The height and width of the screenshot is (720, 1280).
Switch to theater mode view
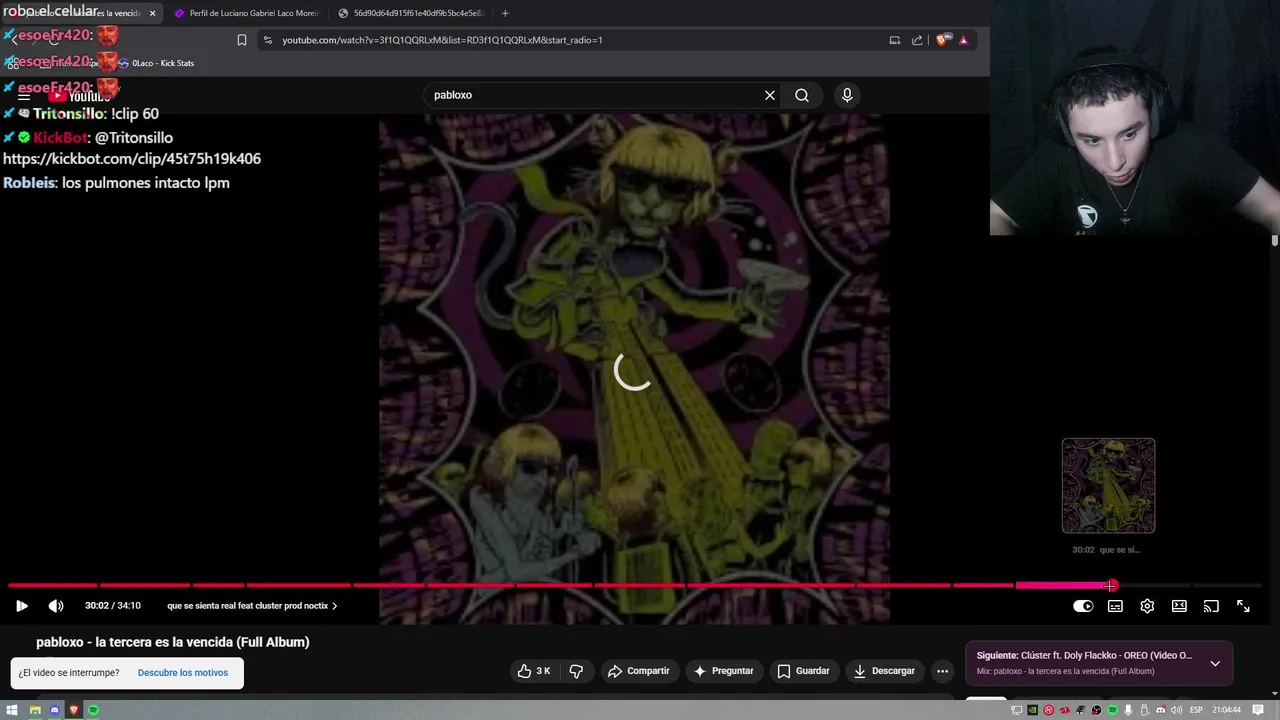[x=1179, y=606]
